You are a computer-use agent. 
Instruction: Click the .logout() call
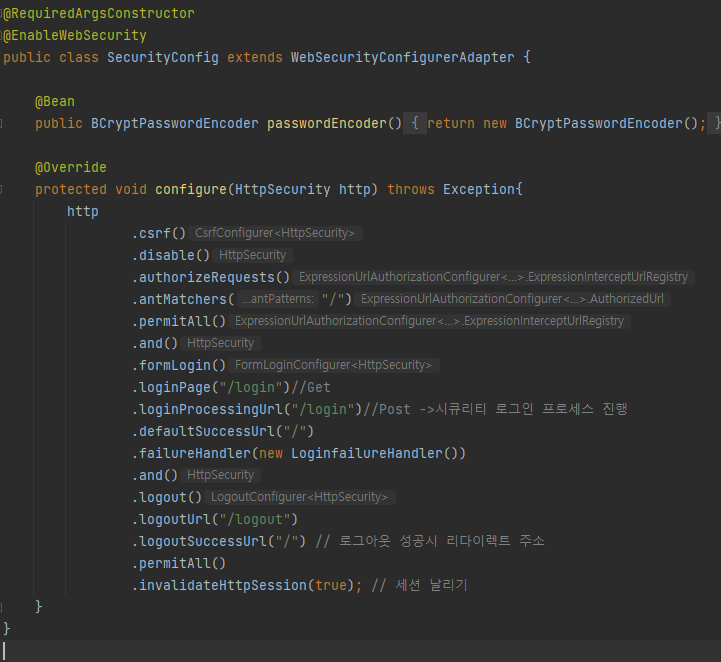click(167, 497)
